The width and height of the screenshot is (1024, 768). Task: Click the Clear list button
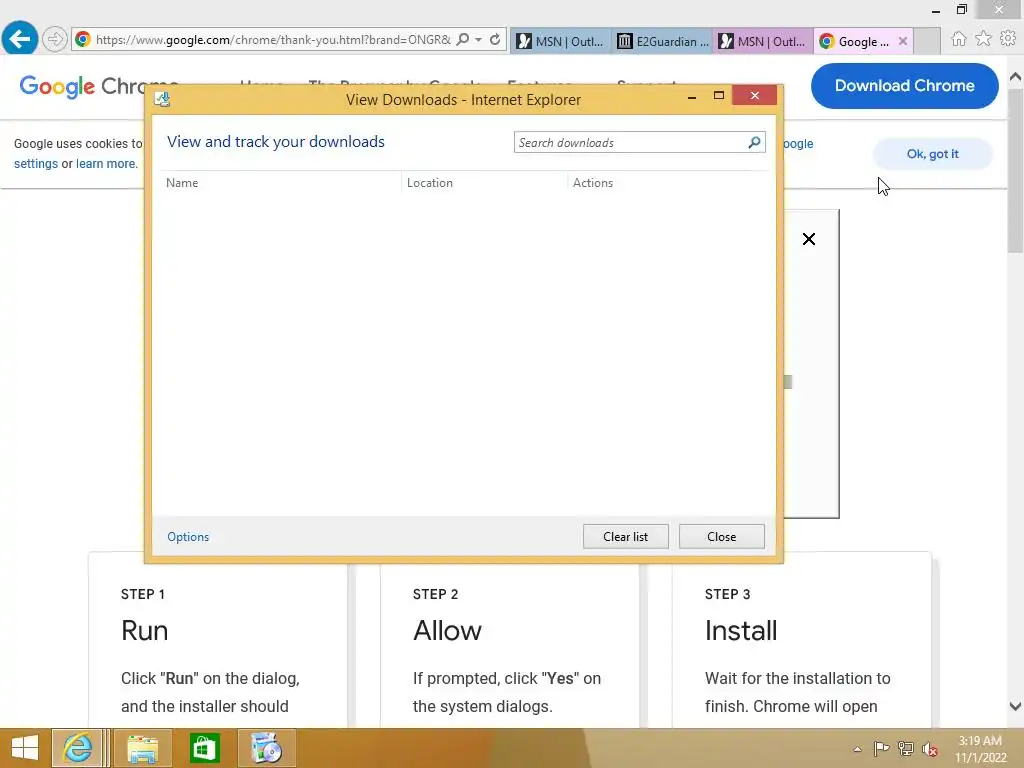pyautogui.click(x=626, y=537)
